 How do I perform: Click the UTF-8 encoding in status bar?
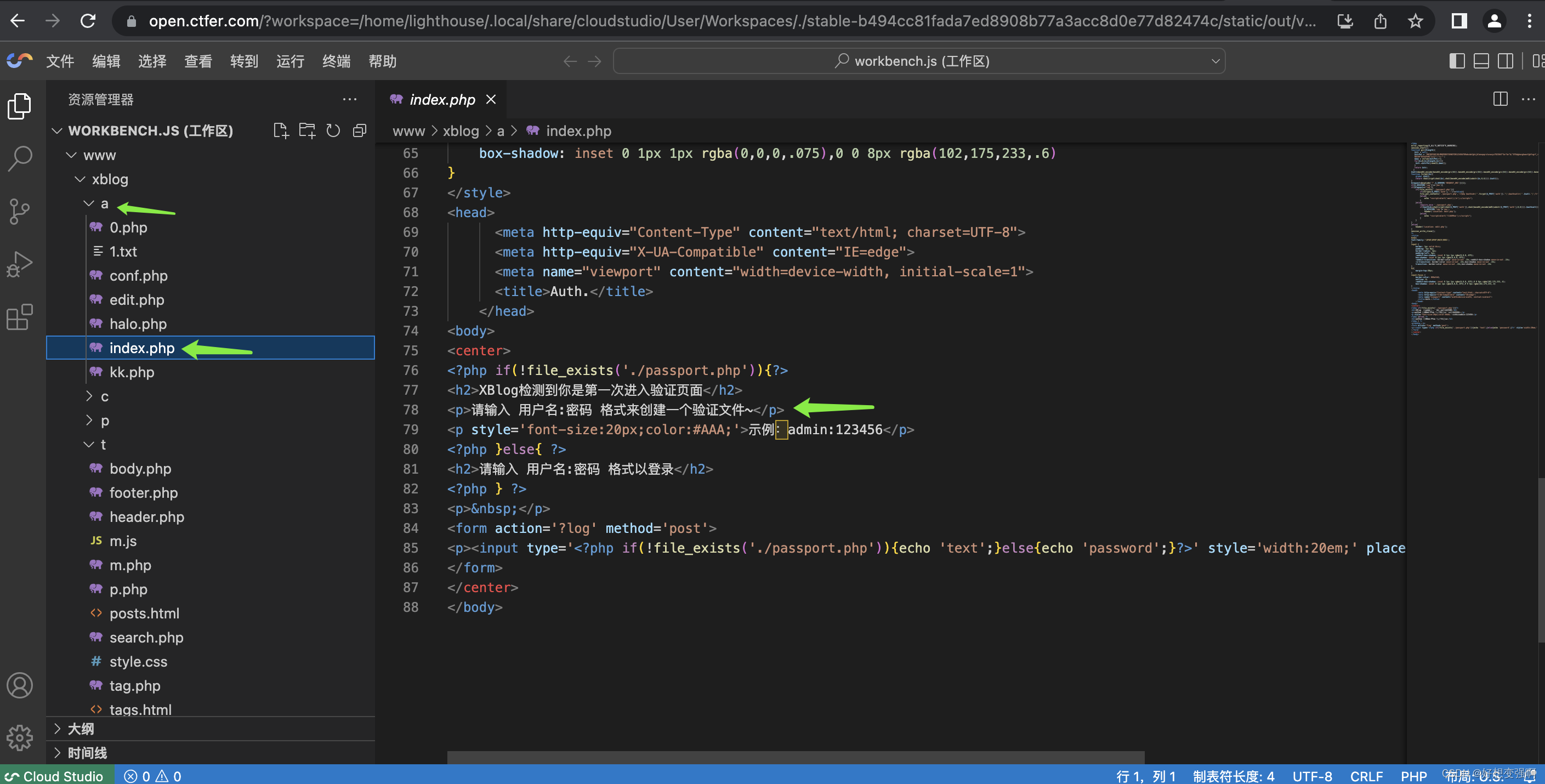point(1311,776)
